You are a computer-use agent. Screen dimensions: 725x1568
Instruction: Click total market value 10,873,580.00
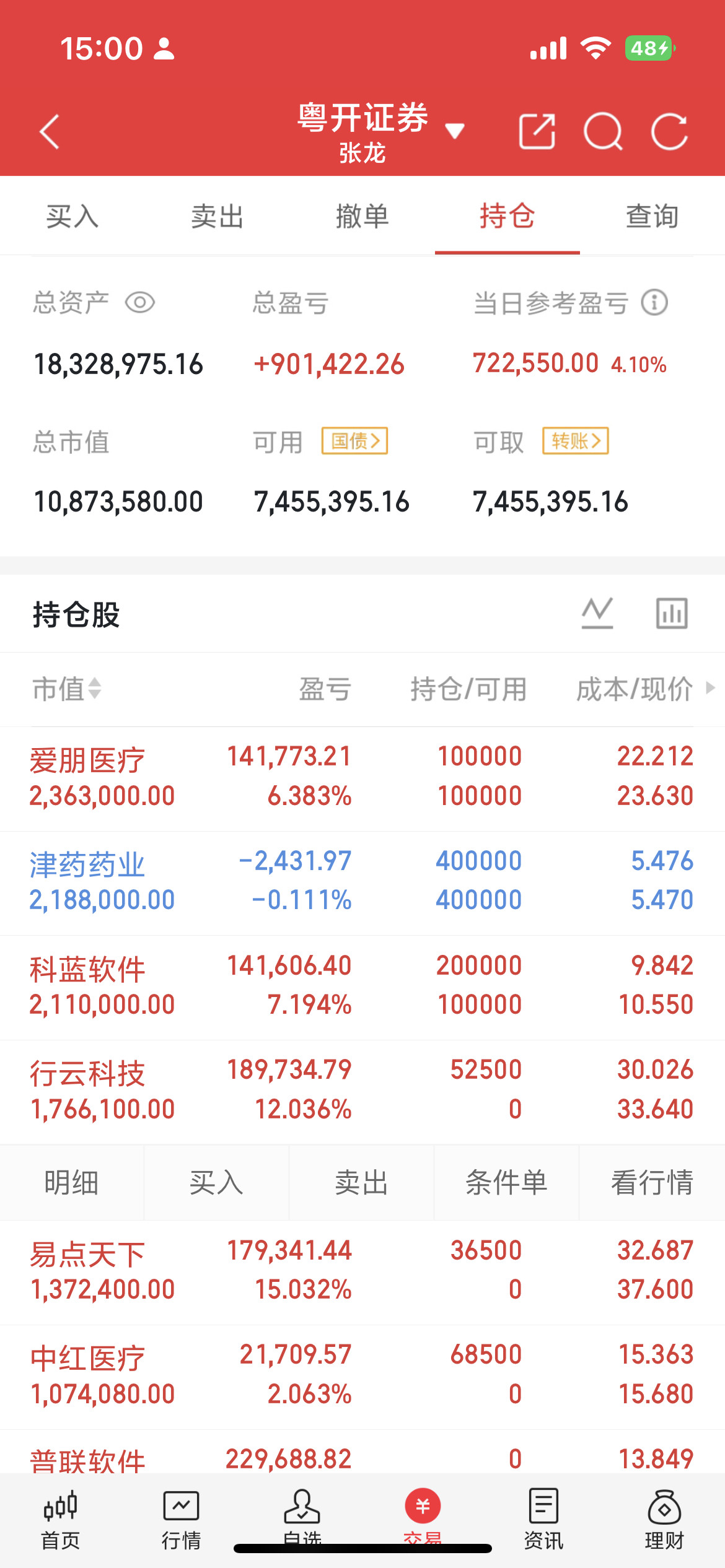coord(118,502)
